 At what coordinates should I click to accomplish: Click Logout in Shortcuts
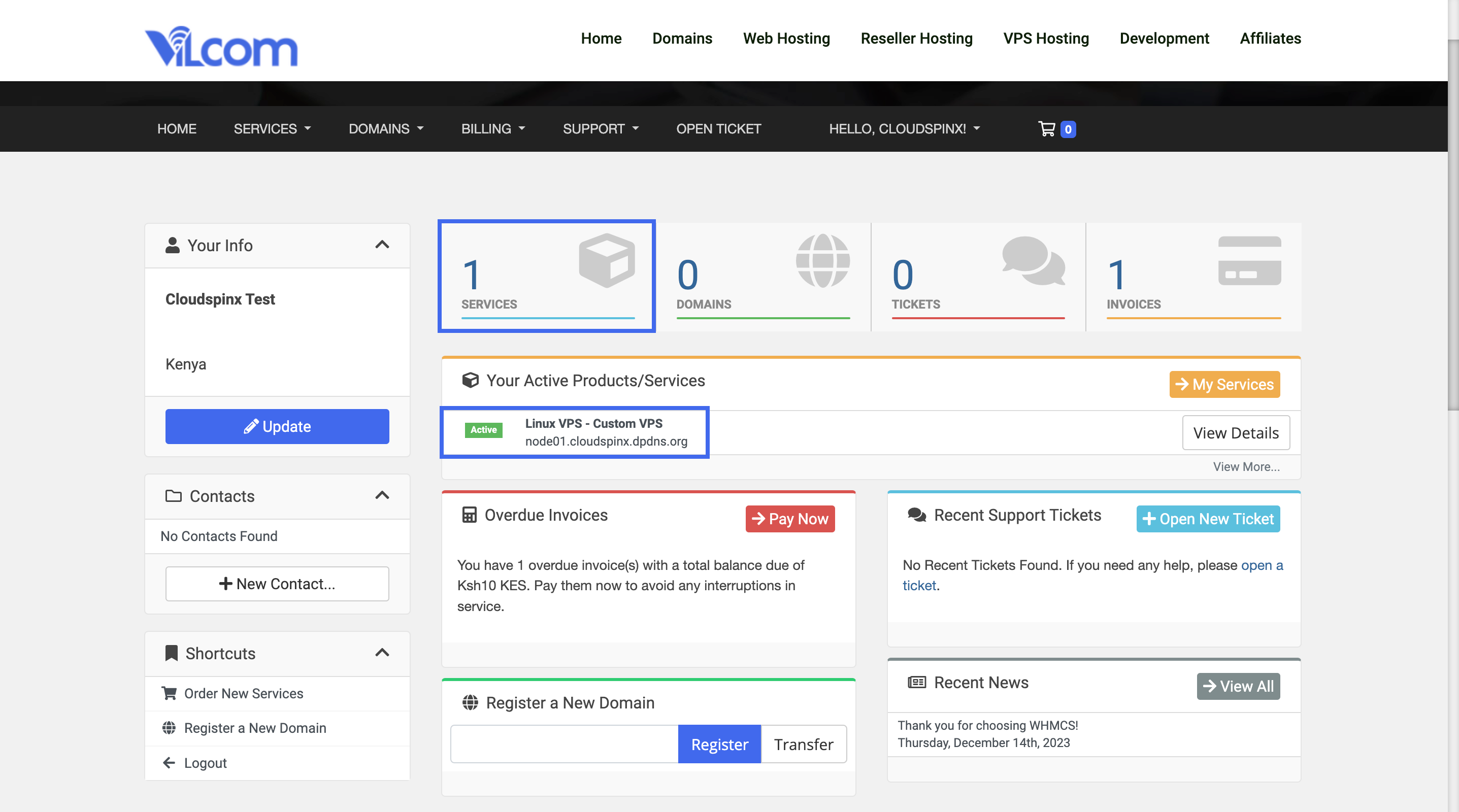point(205,763)
